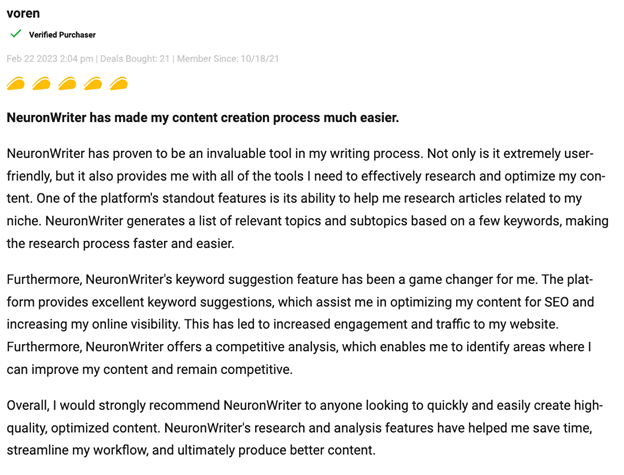Click the line beginning "can improve my content"
The width and height of the screenshot is (624, 475).
tap(149, 369)
